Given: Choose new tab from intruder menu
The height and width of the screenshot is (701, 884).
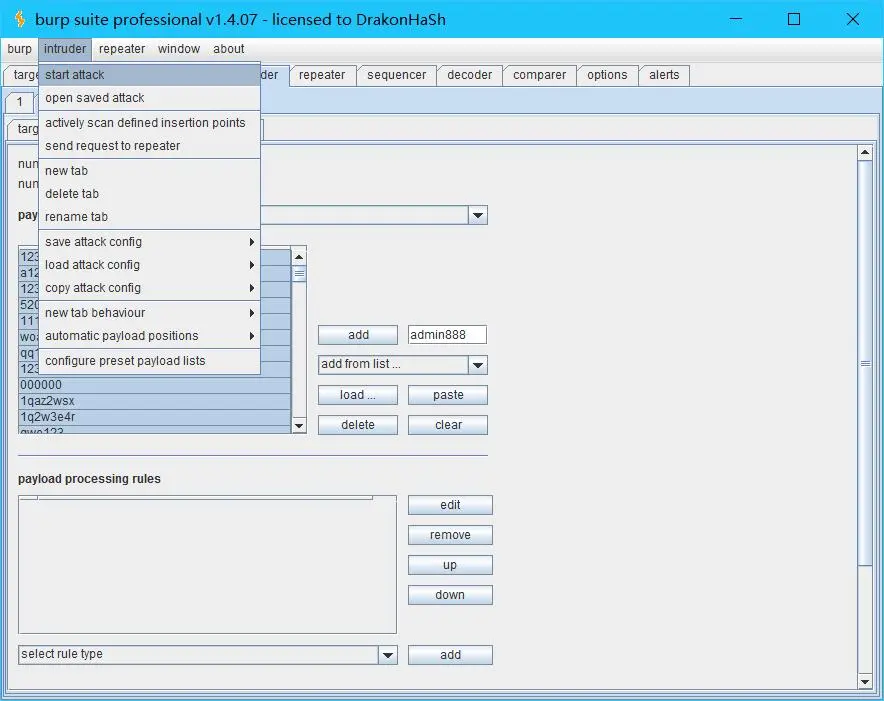Looking at the screenshot, I should [149, 170].
